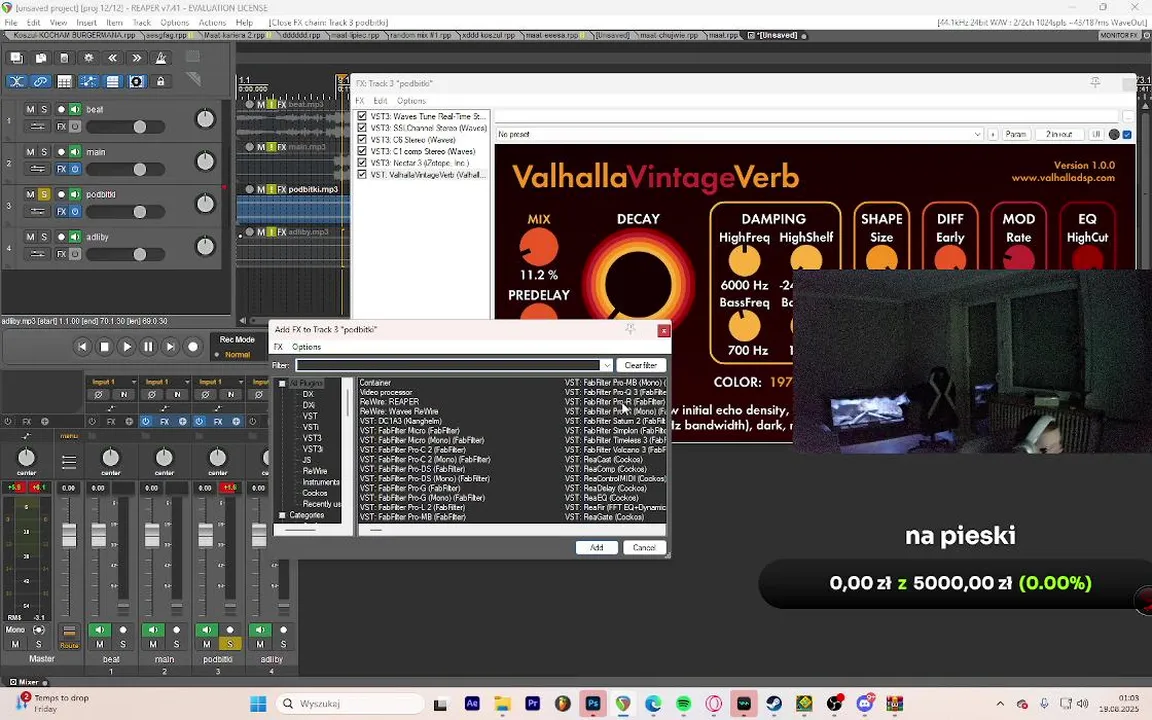The image size is (1152, 720).
Task: Click the undo double-left arrow icon
Action: 112,58
